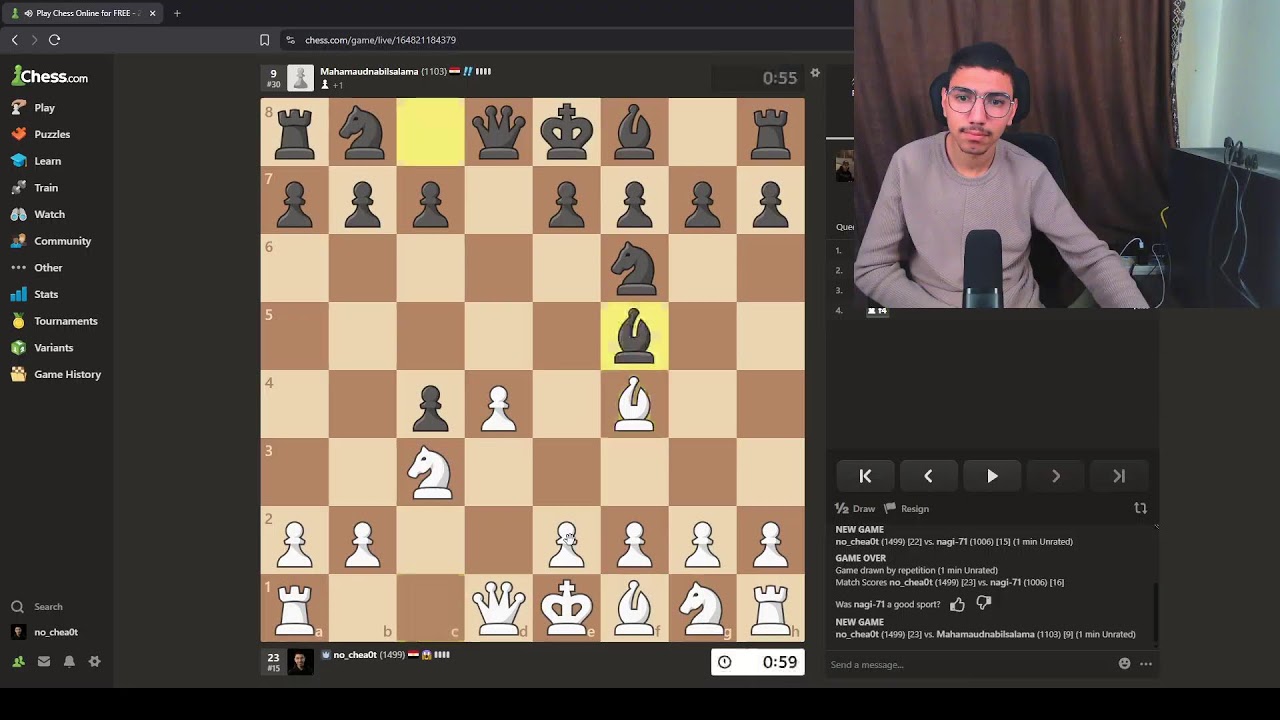Select the white rook on h1
Image resolution: width=1280 pixels, height=720 pixels.
[770, 607]
